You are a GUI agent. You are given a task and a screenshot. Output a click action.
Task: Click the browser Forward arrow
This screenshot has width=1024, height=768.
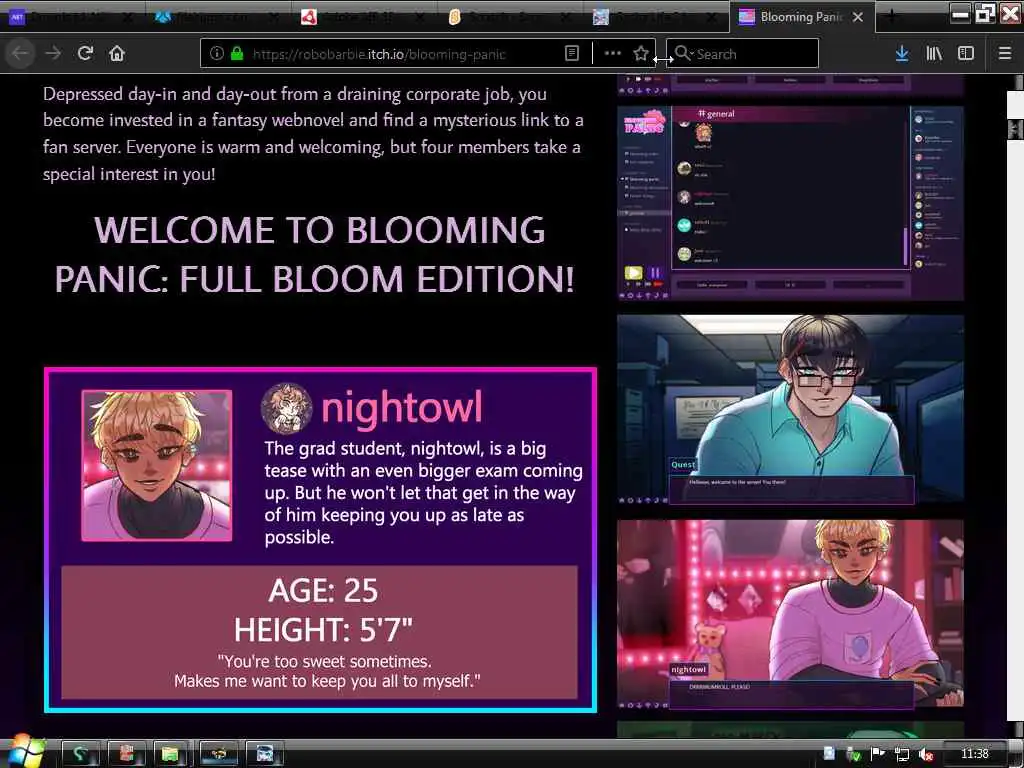(x=54, y=54)
